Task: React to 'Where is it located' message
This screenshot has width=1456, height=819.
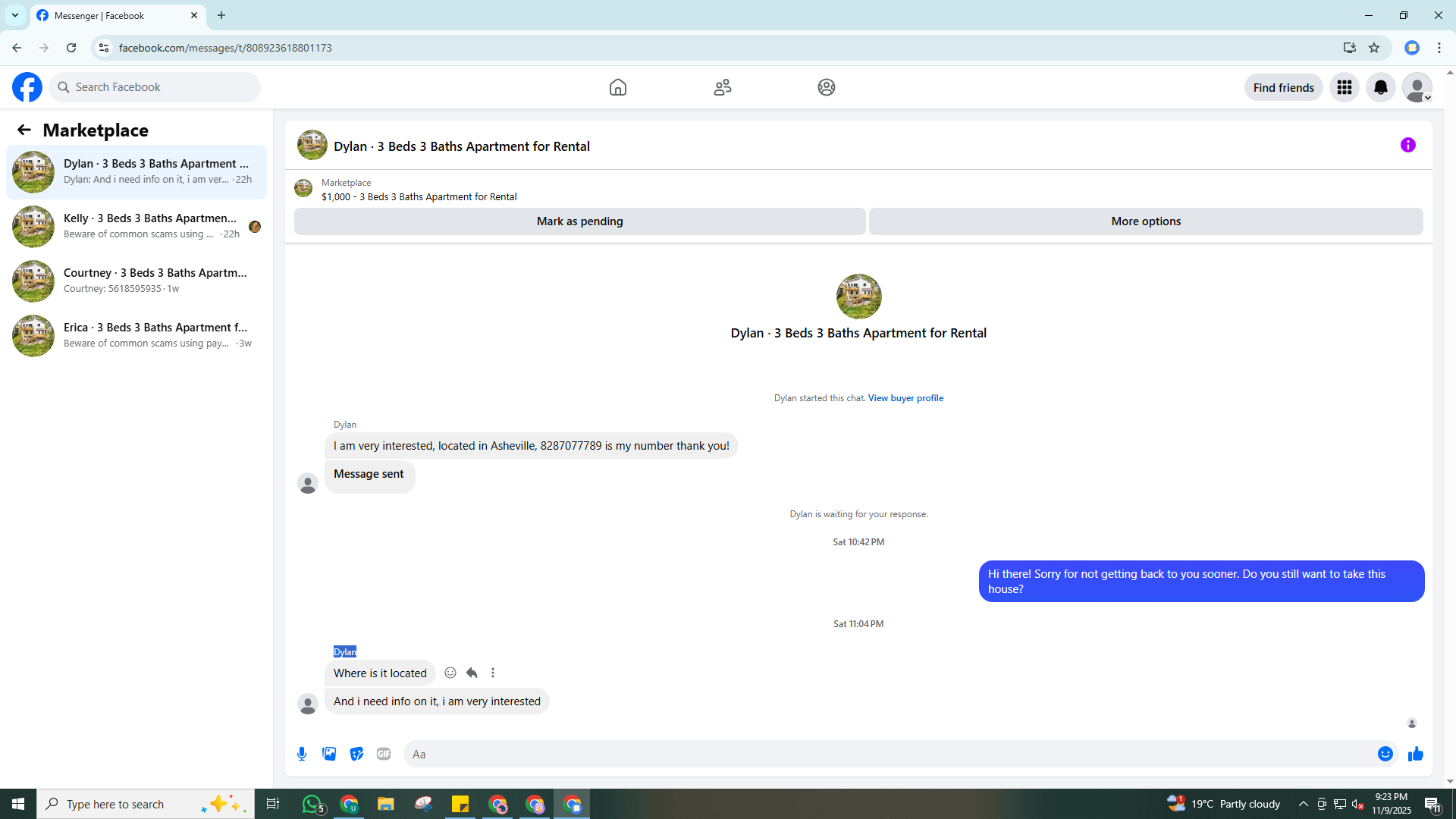Action: tap(450, 673)
